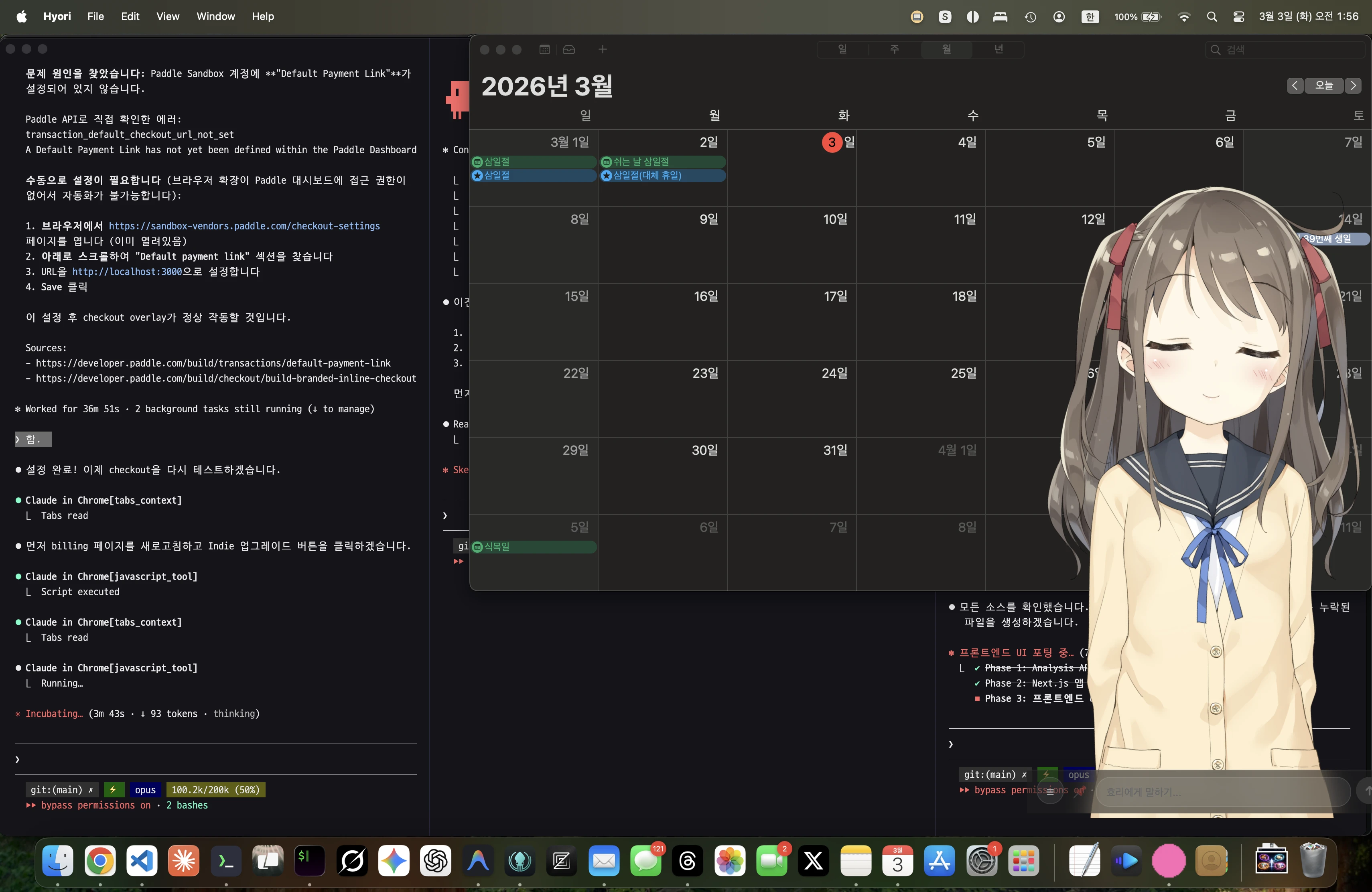Open Threads app in Dock
The width and height of the screenshot is (1372, 892).
[x=687, y=861]
